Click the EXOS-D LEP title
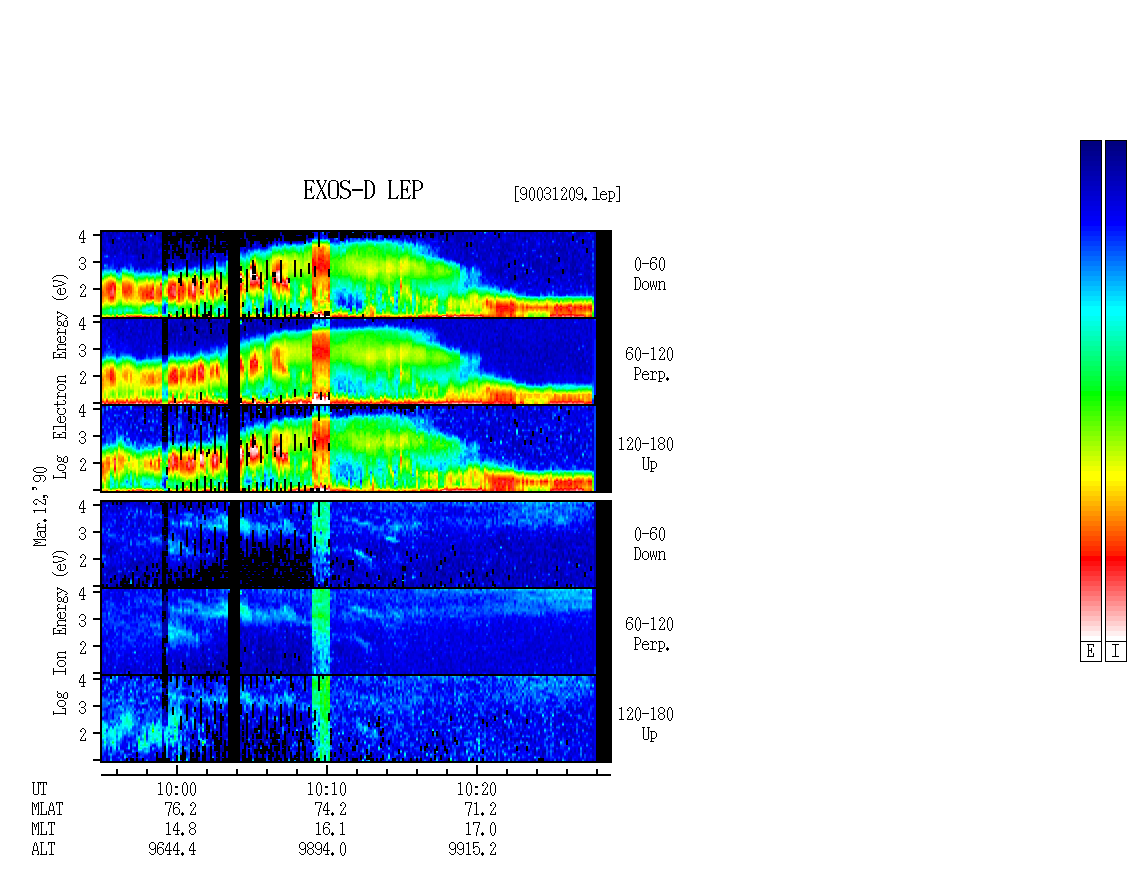 (362, 190)
